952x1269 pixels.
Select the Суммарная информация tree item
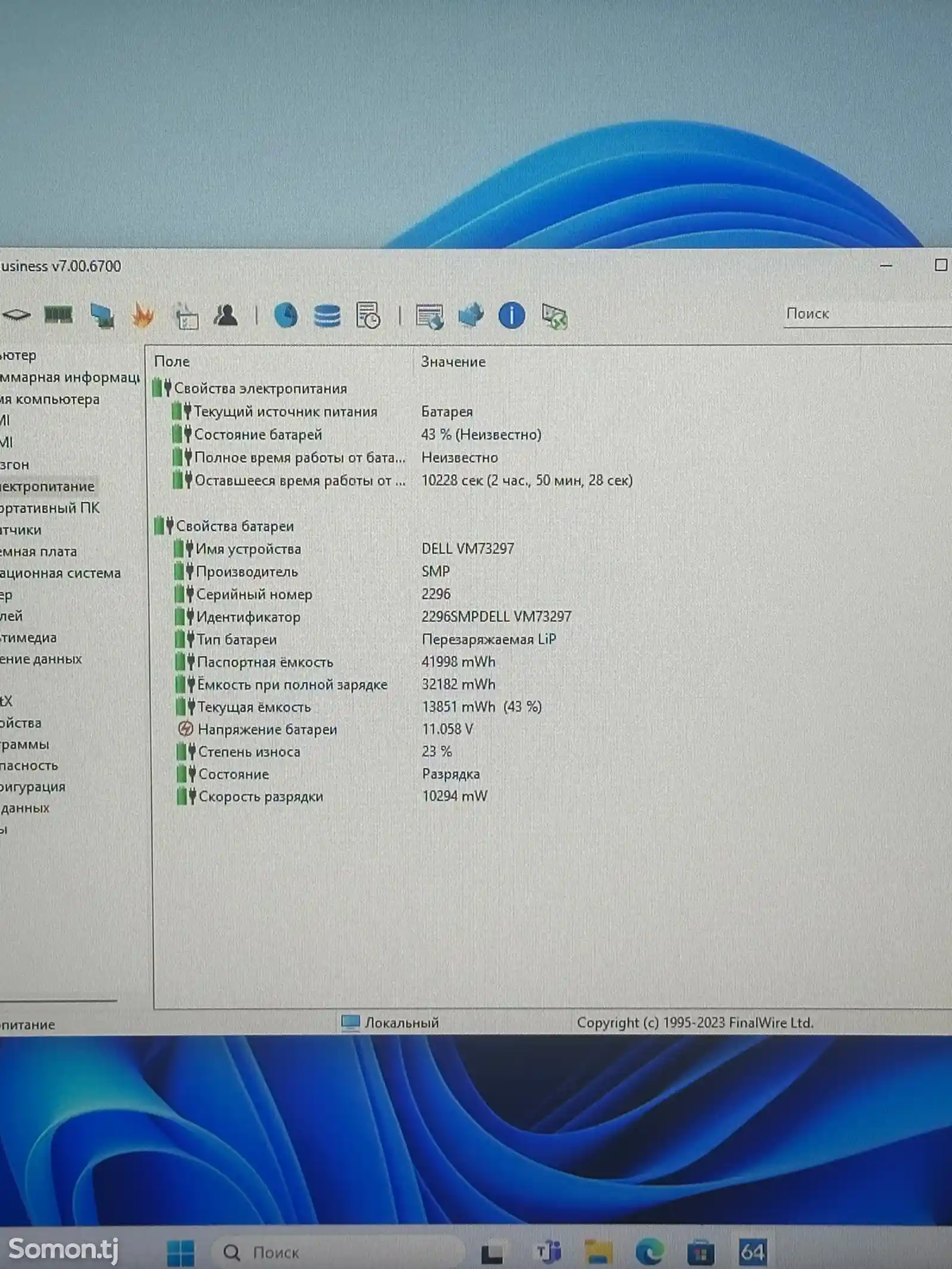pyautogui.click(x=70, y=377)
